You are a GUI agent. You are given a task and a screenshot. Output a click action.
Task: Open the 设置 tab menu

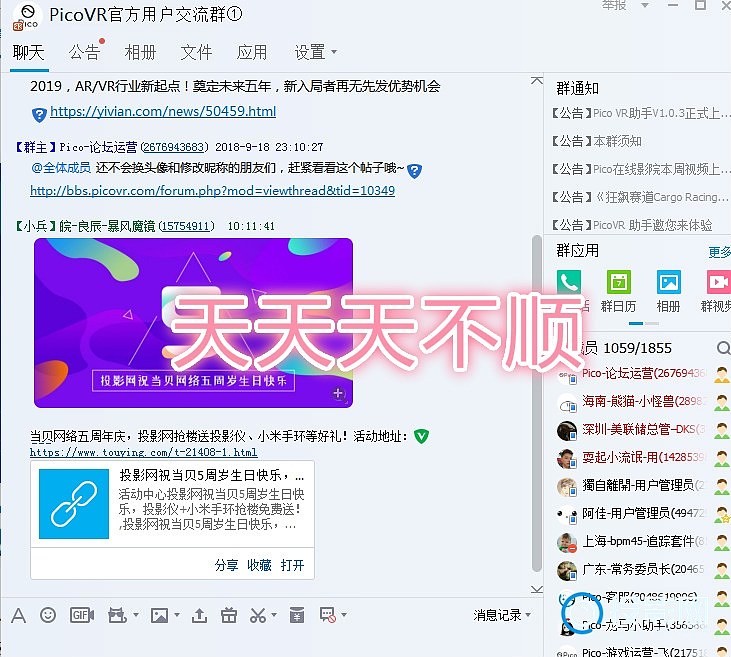(315, 52)
